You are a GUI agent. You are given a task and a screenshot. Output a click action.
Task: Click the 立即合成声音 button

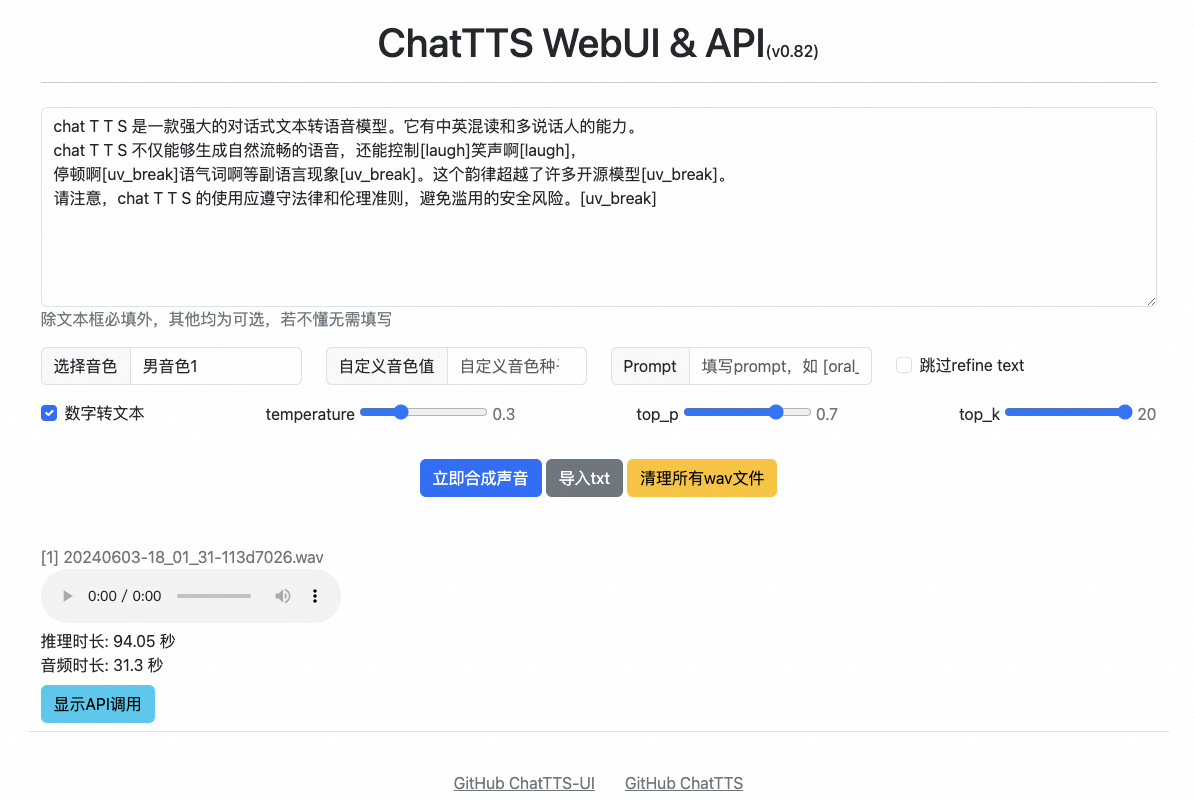[x=480, y=478]
